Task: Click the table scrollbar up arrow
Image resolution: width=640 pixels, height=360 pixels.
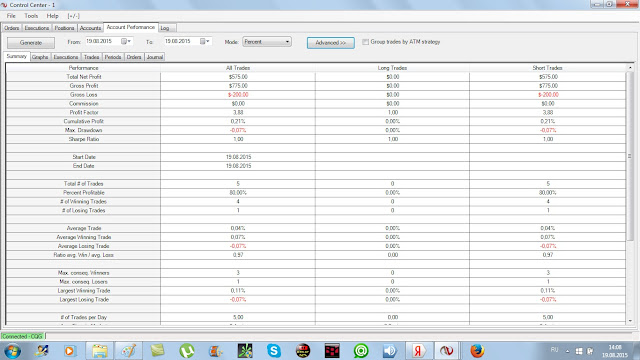Action: click(x=630, y=67)
